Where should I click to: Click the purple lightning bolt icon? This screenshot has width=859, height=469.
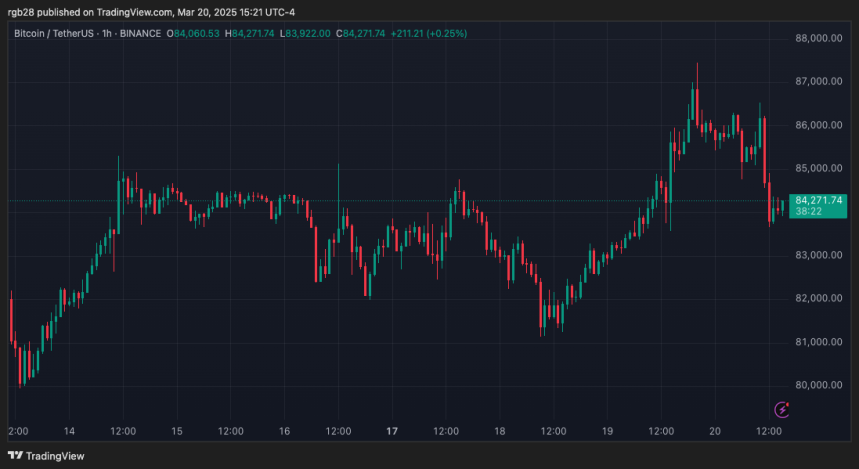coord(784,408)
